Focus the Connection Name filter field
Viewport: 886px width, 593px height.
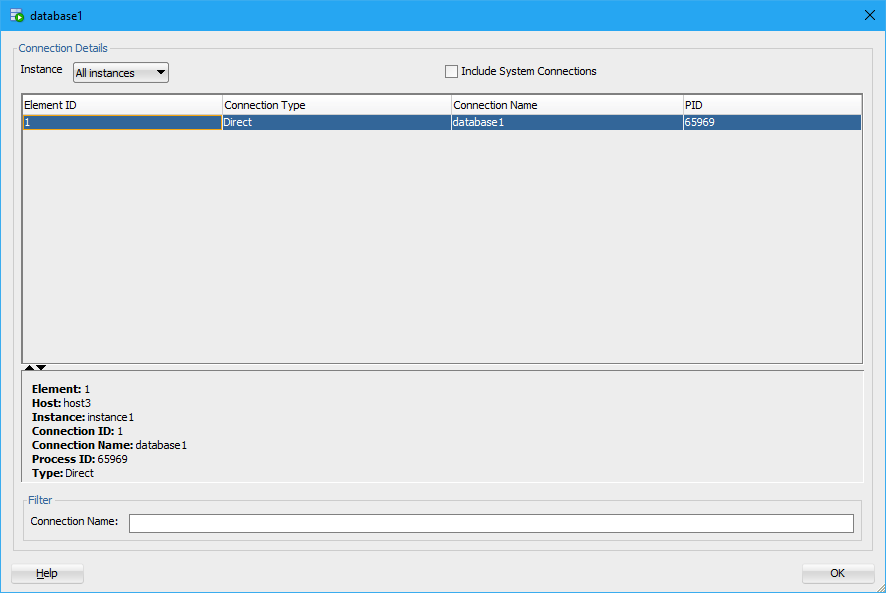[491, 523]
